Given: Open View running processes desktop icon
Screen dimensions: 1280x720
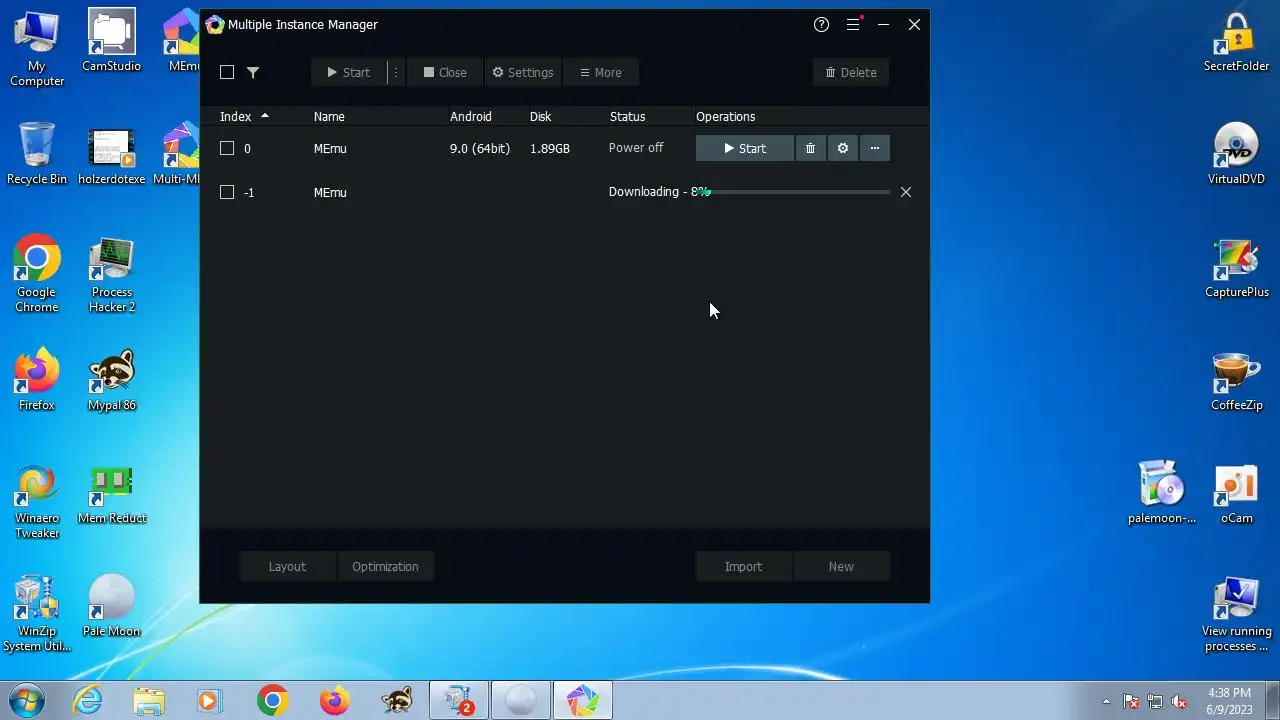Looking at the screenshot, I should 1237,614.
